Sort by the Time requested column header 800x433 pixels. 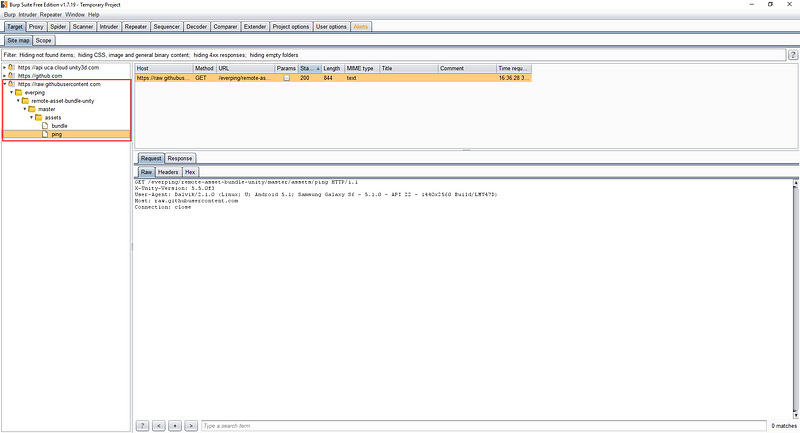click(x=514, y=68)
